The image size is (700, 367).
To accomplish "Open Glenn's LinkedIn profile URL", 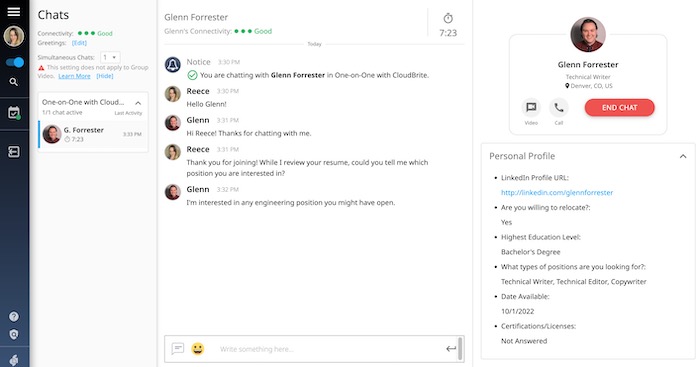I will 557,192.
